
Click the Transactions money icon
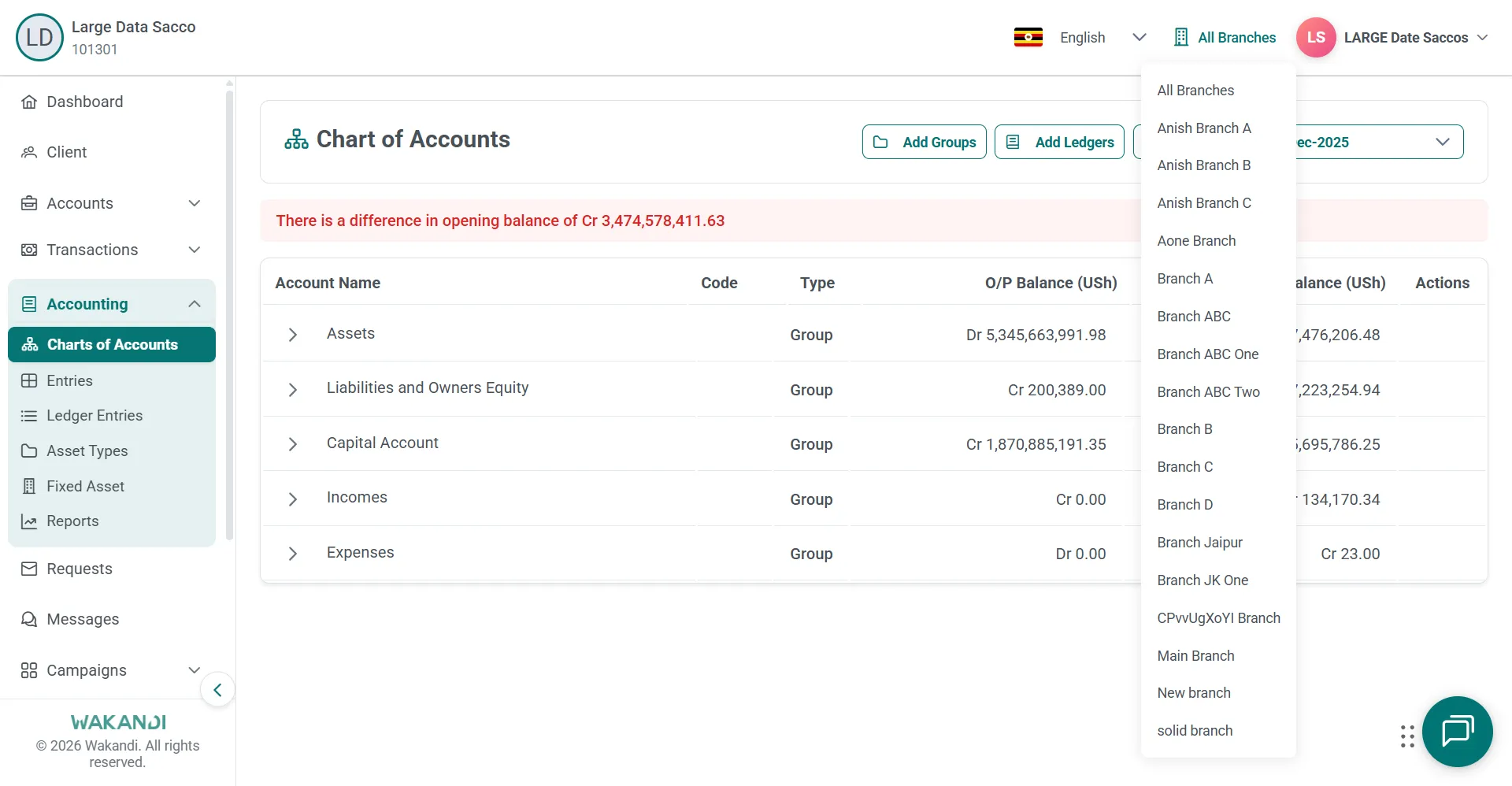29,250
